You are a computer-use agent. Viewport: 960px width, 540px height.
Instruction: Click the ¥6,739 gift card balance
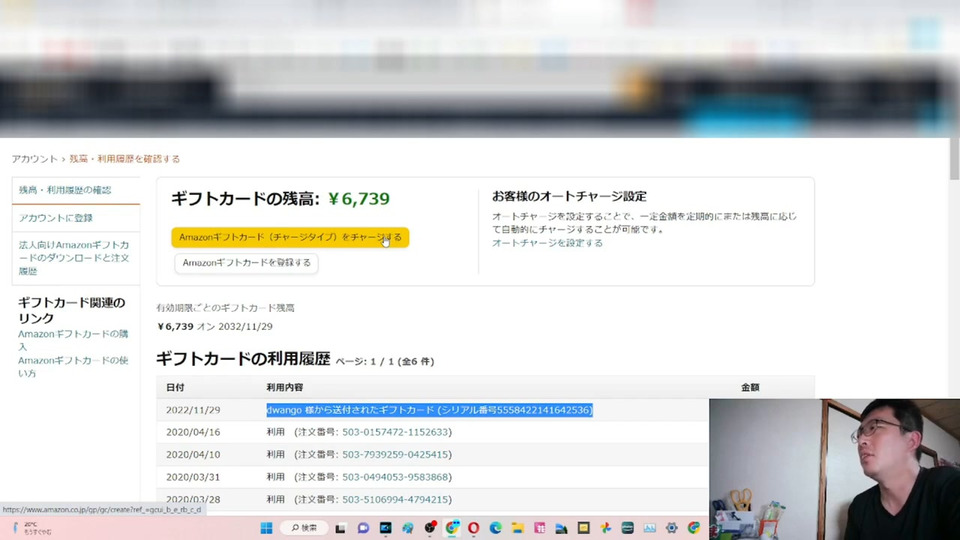coord(359,199)
